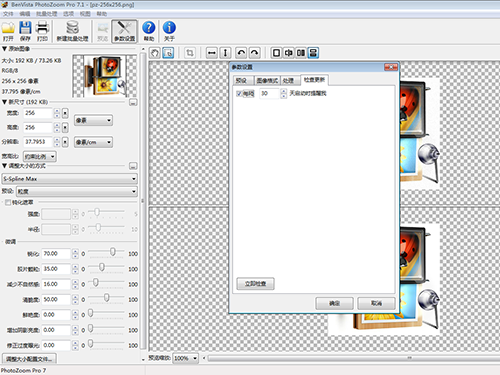Select the Check Updates (检查更新) tab
The height and width of the screenshot is (375, 500).
coord(314,80)
